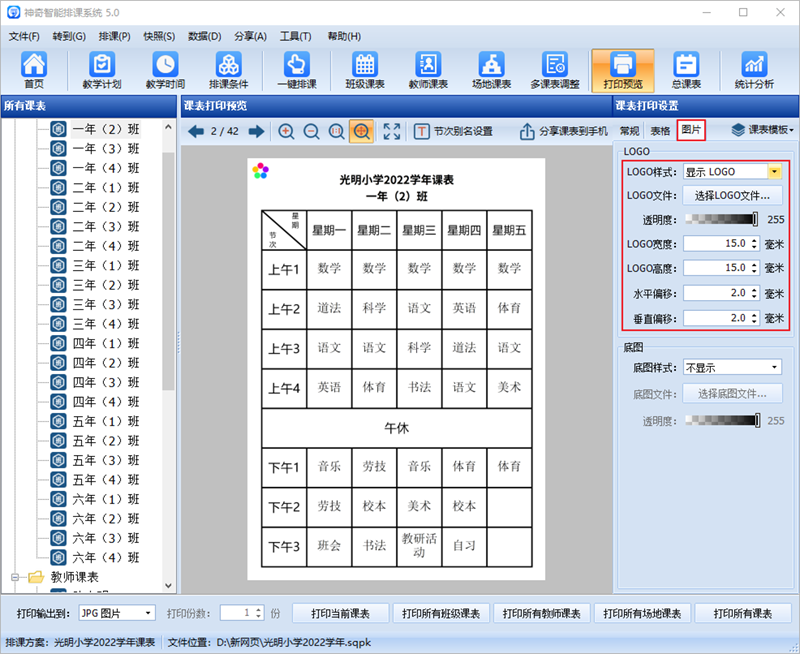The image size is (800, 654).
Task: Open the 教学时间 clock icon
Action: coord(165,70)
